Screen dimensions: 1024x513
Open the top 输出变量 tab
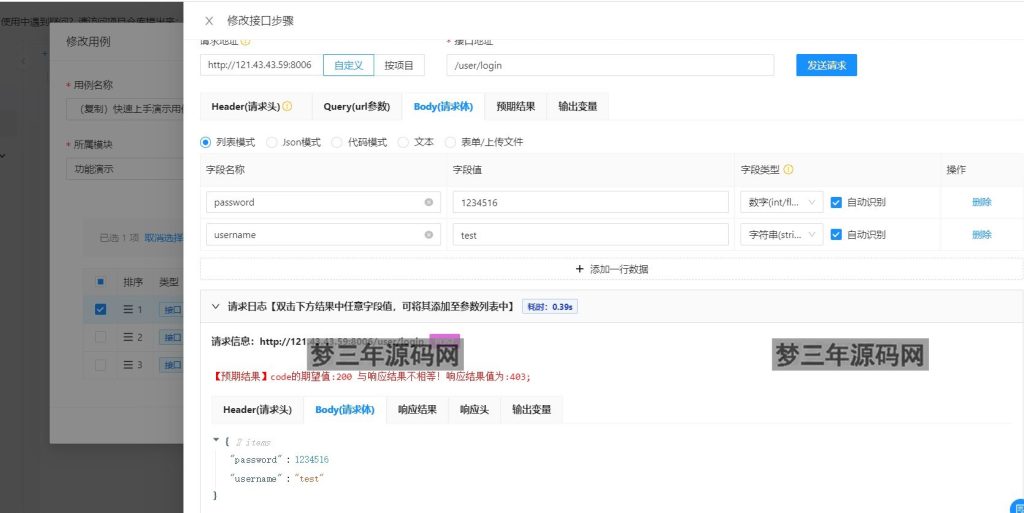pyautogui.click(x=577, y=106)
